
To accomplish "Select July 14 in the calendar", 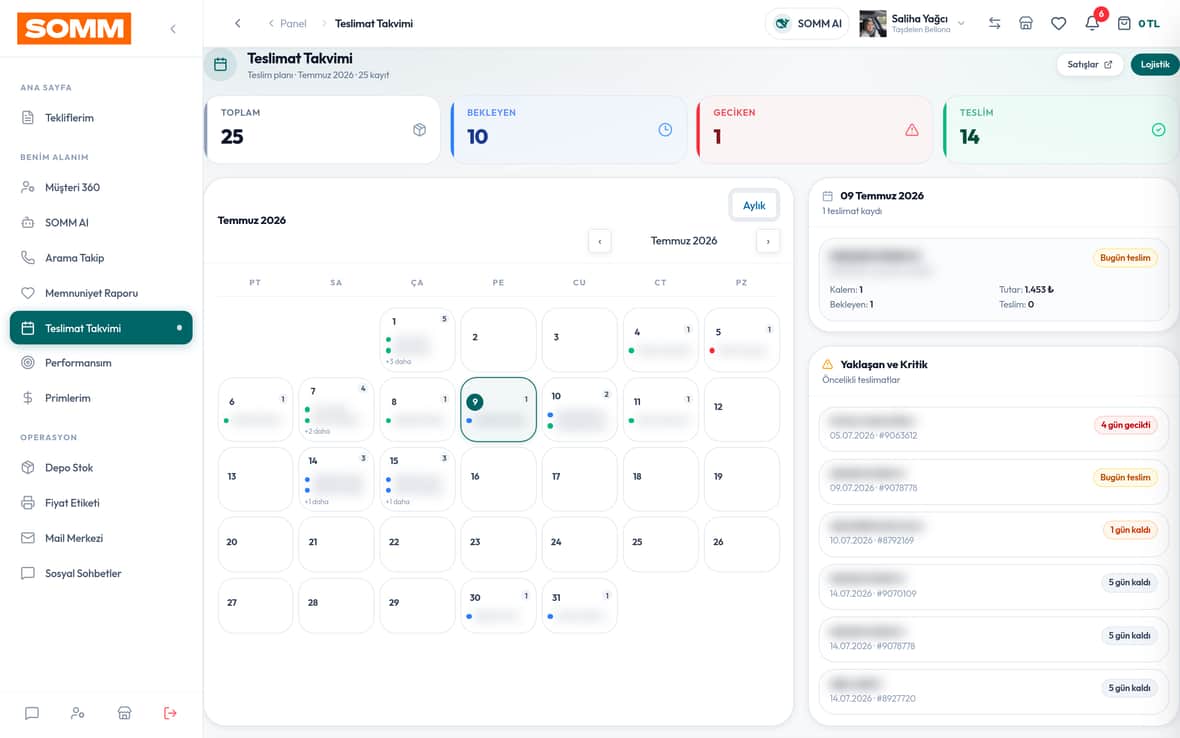I will tap(336, 479).
